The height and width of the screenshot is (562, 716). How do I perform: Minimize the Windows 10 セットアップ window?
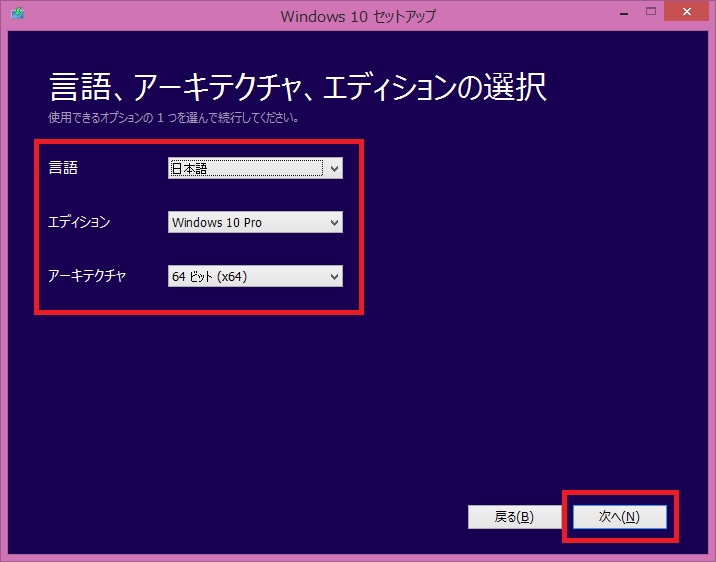click(624, 12)
